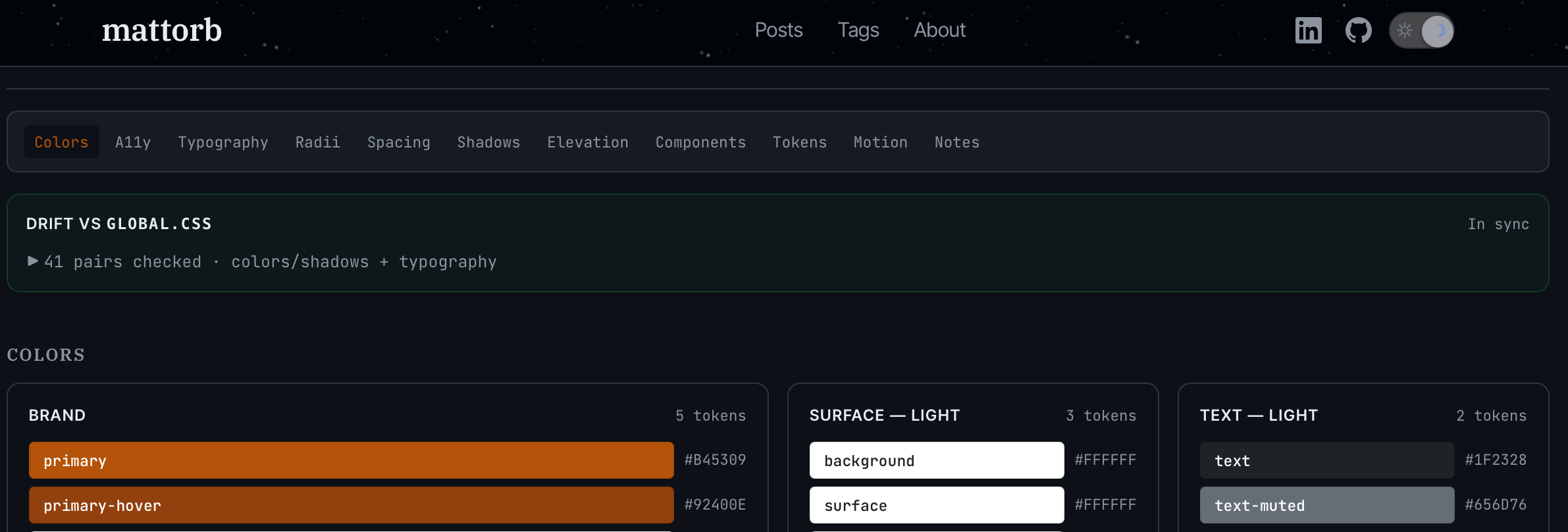
Task: Go to the mattorb home logo
Action: (x=162, y=30)
